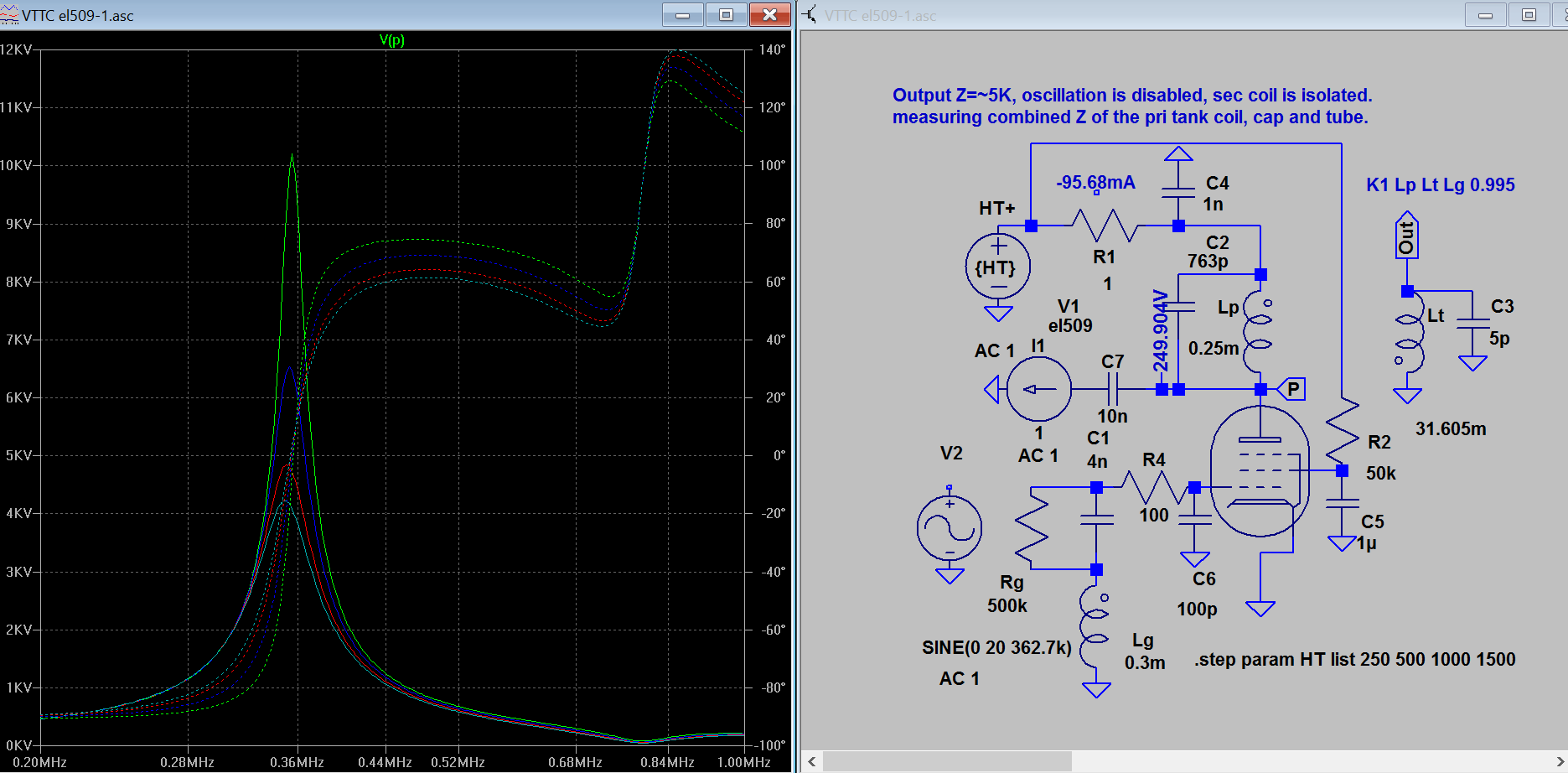Select inductor Lg coil symbol

coord(1094,627)
